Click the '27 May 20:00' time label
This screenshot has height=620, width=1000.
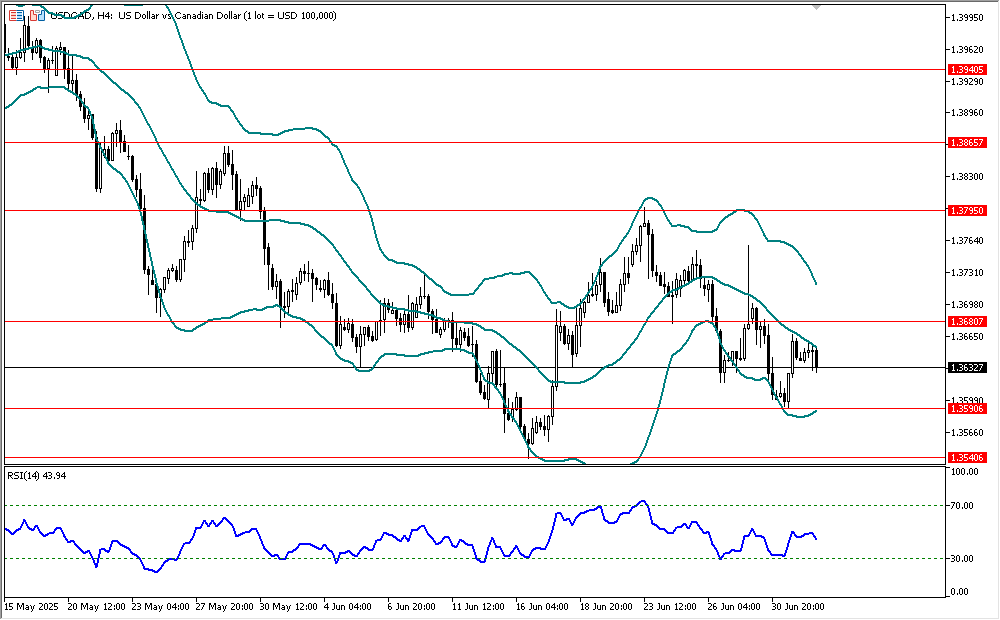tap(224, 606)
